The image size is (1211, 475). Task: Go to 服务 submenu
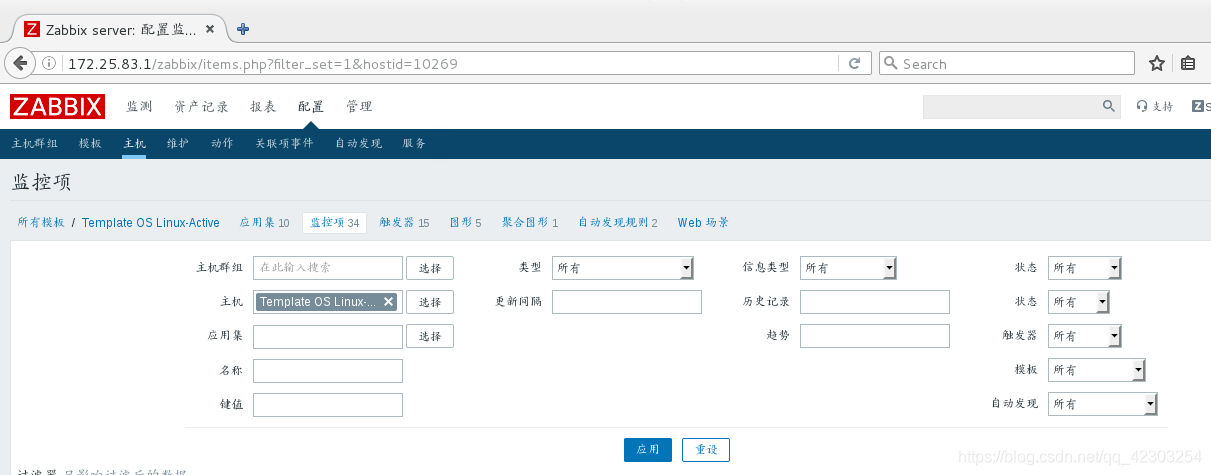[x=414, y=143]
